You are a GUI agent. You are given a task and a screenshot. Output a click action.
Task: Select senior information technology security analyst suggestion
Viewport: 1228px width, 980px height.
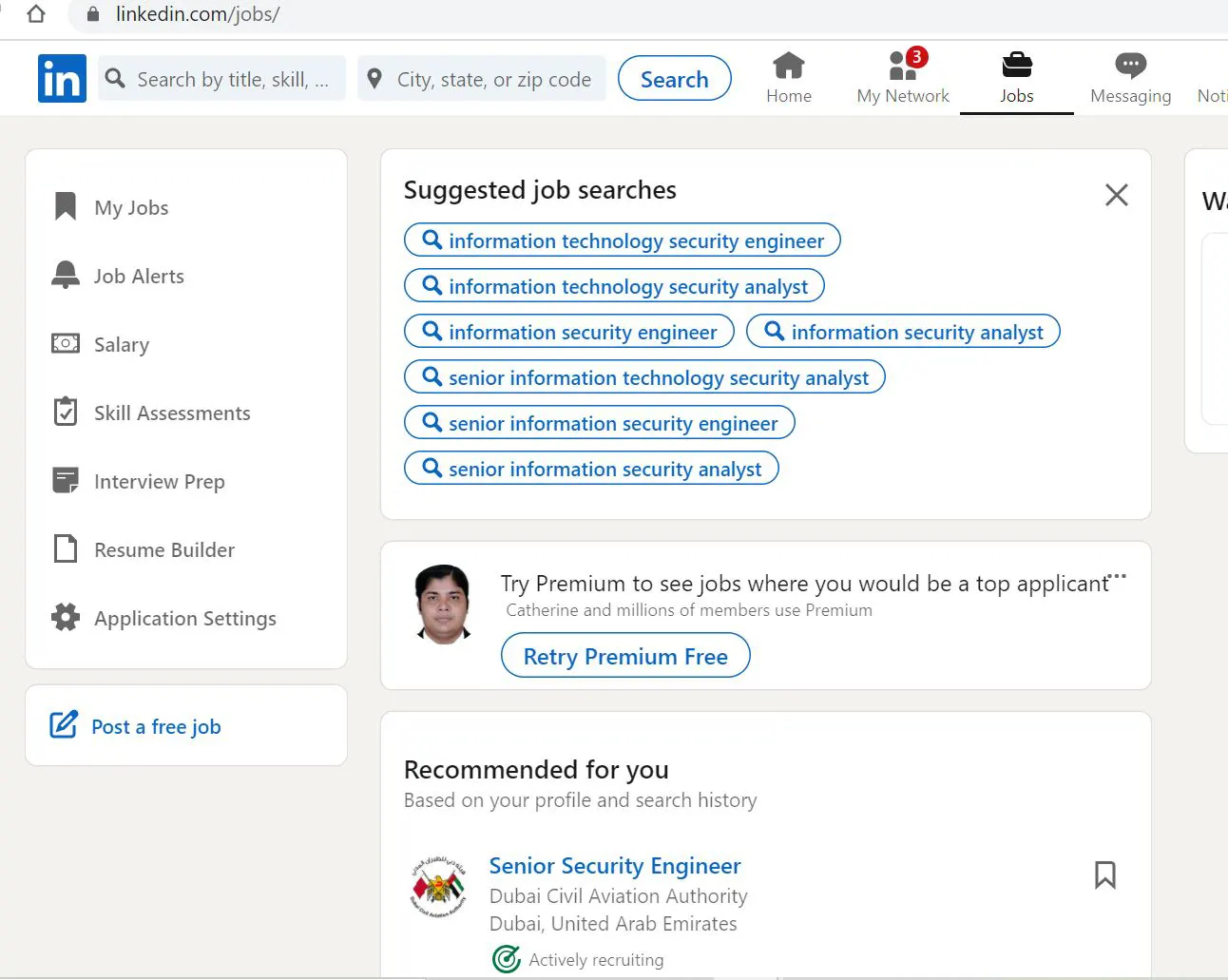point(644,377)
